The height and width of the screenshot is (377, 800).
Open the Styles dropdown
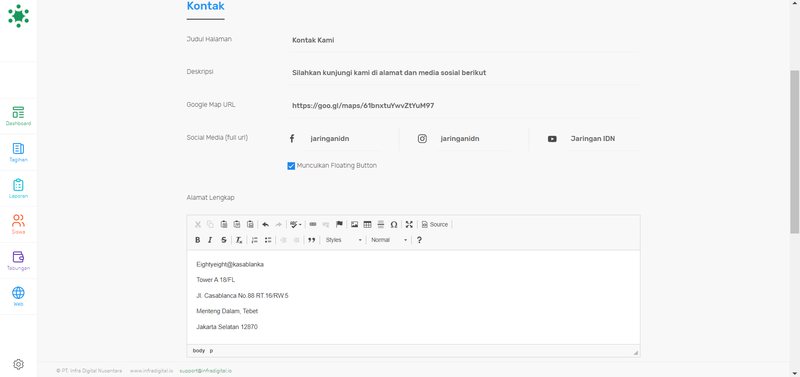[343, 240]
